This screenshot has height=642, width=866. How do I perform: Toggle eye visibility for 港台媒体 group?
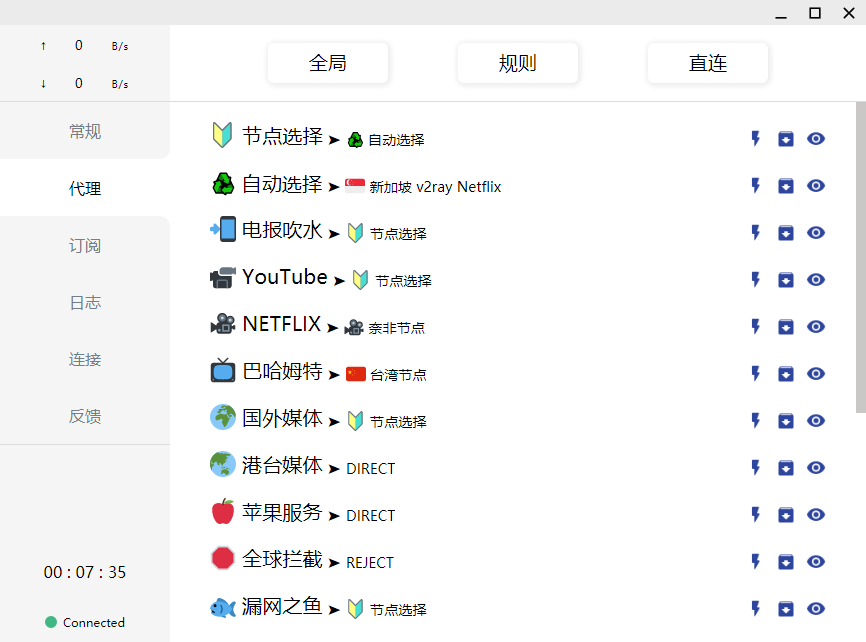(816, 467)
